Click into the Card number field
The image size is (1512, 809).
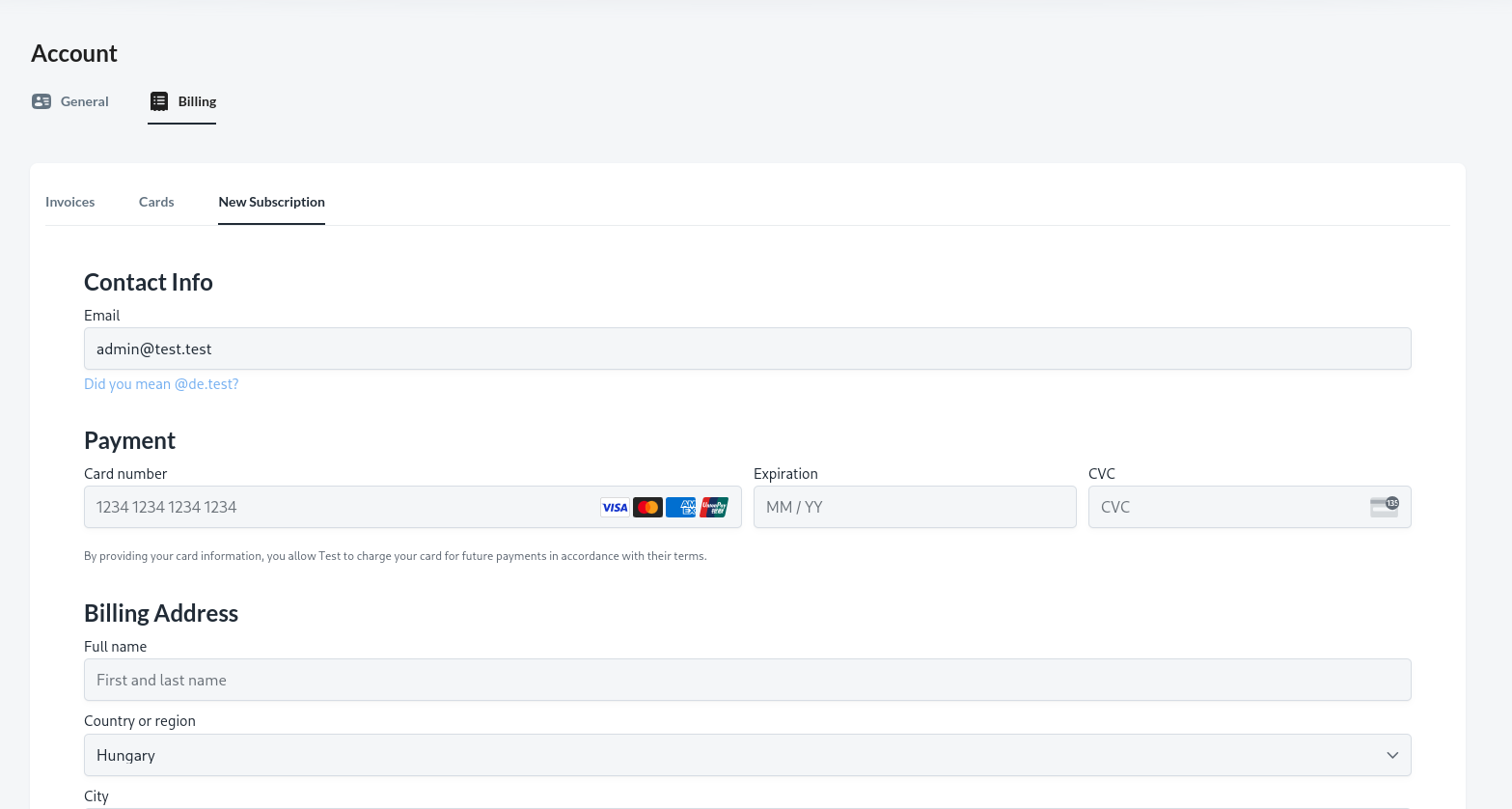338,507
